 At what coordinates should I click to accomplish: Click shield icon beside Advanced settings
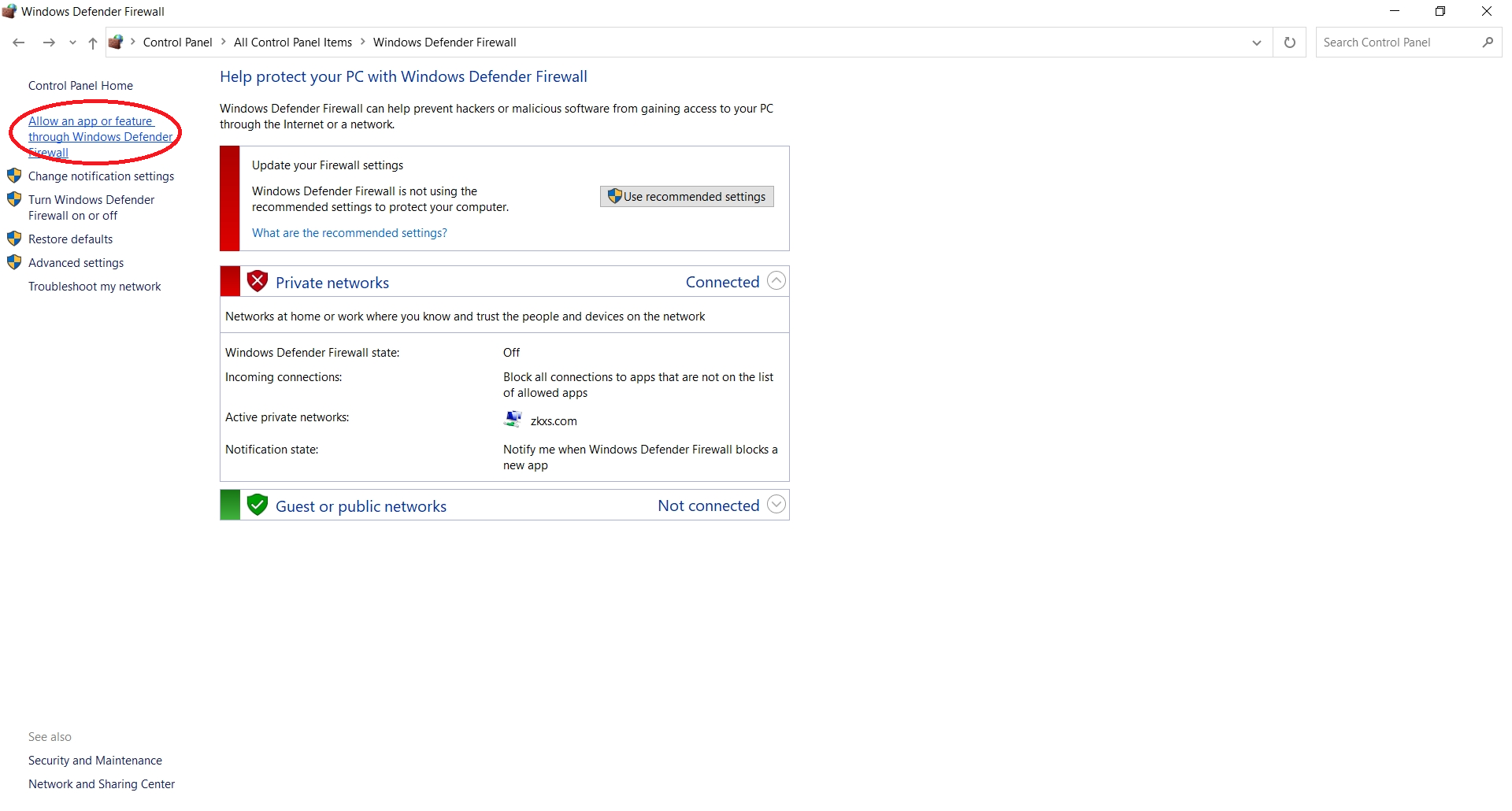(x=14, y=262)
